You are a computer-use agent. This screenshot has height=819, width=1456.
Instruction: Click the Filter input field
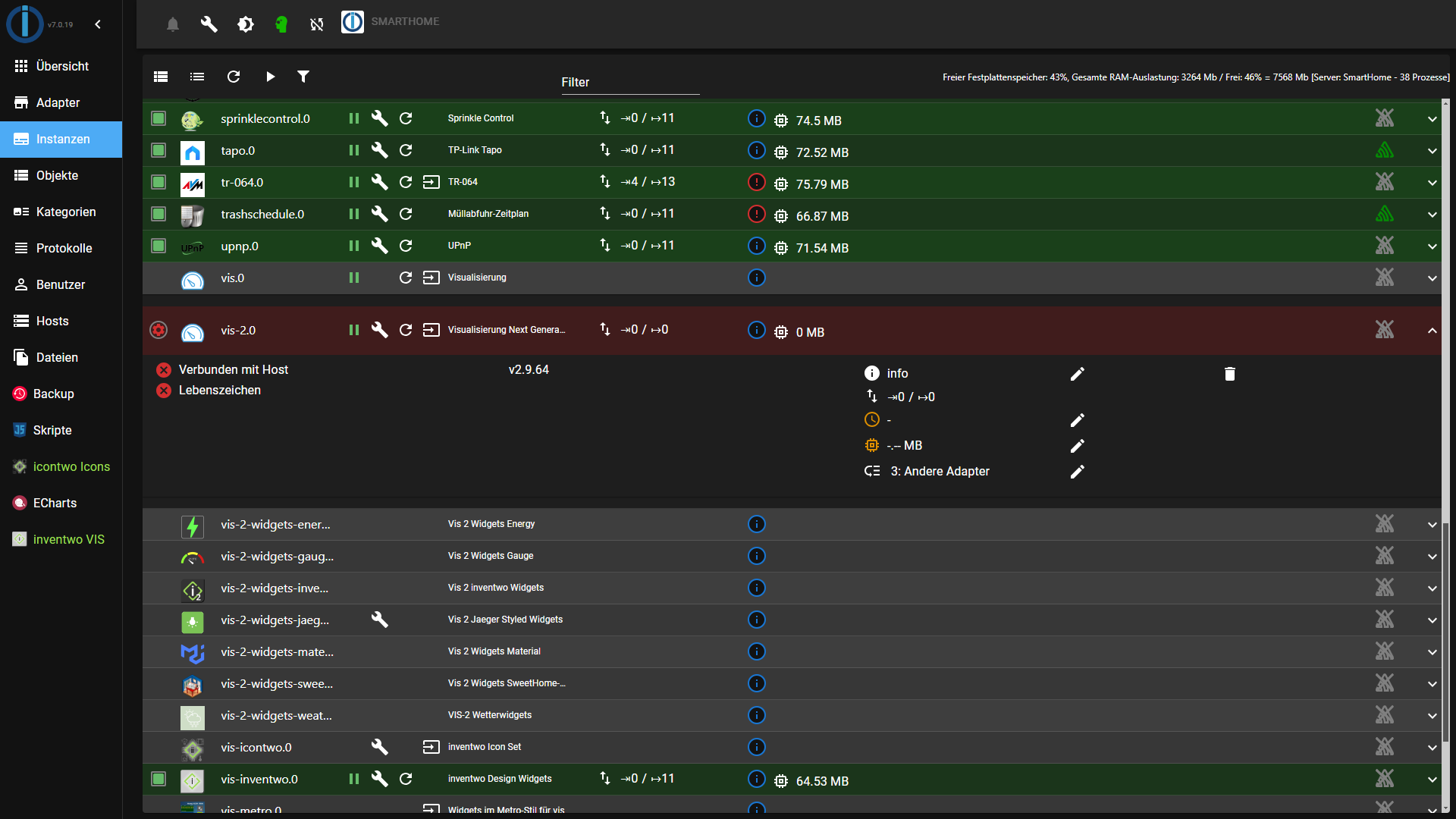[629, 83]
